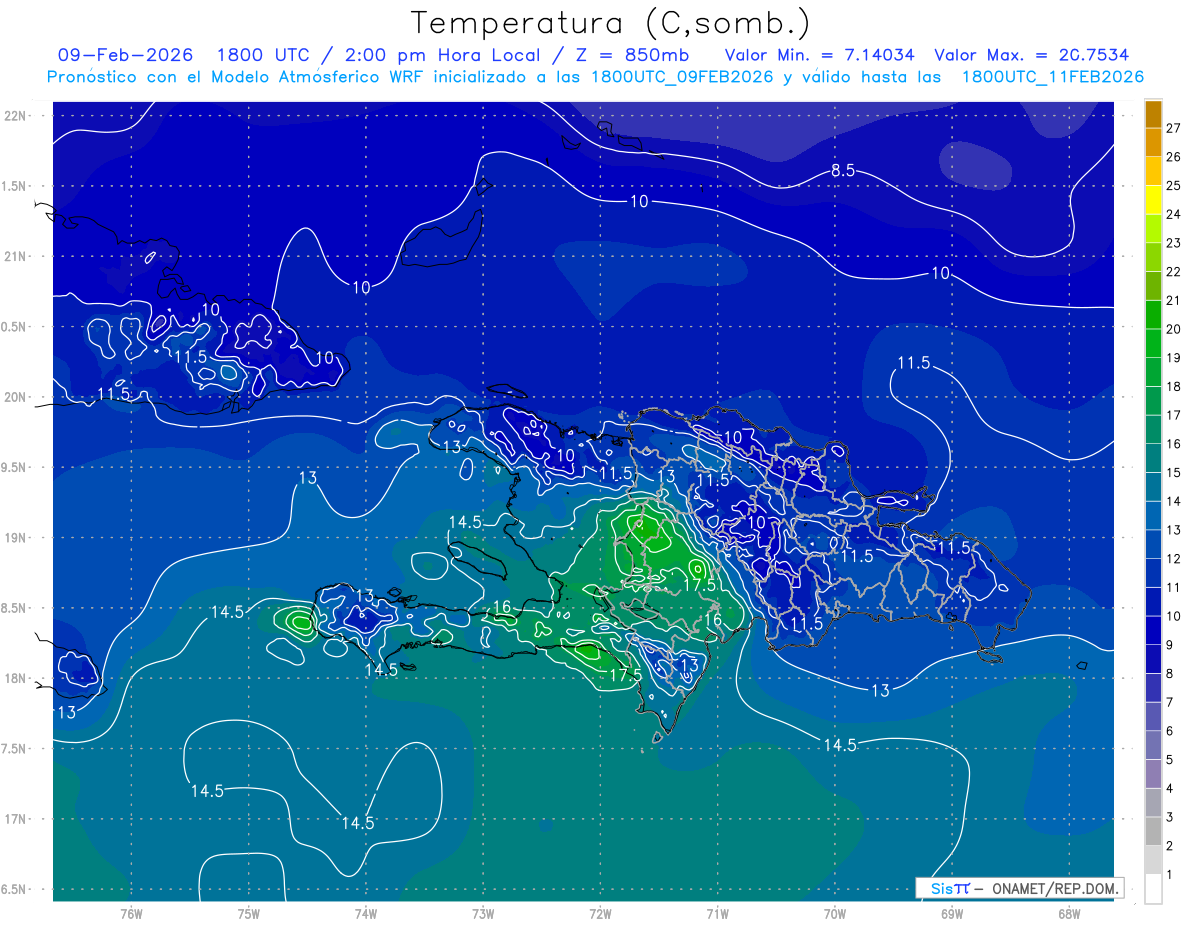Click the "8.5" contour label on the map
The height and width of the screenshot is (927, 1200).
[x=843, y=171]
